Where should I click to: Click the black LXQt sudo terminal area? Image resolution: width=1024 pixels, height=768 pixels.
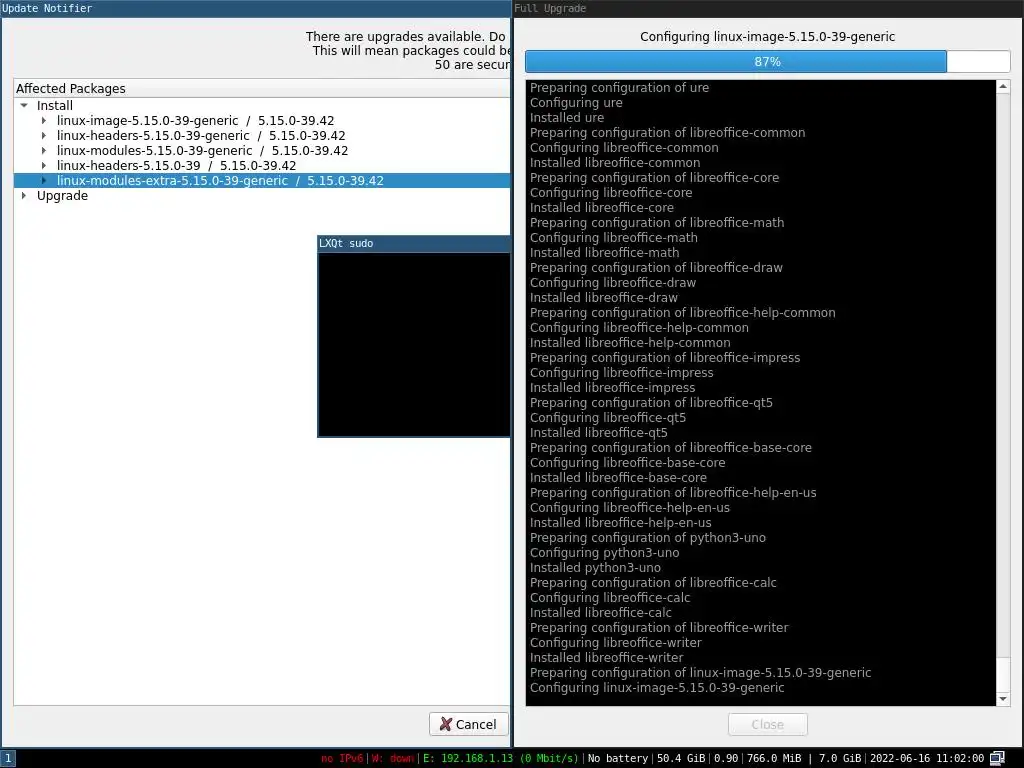413,344
